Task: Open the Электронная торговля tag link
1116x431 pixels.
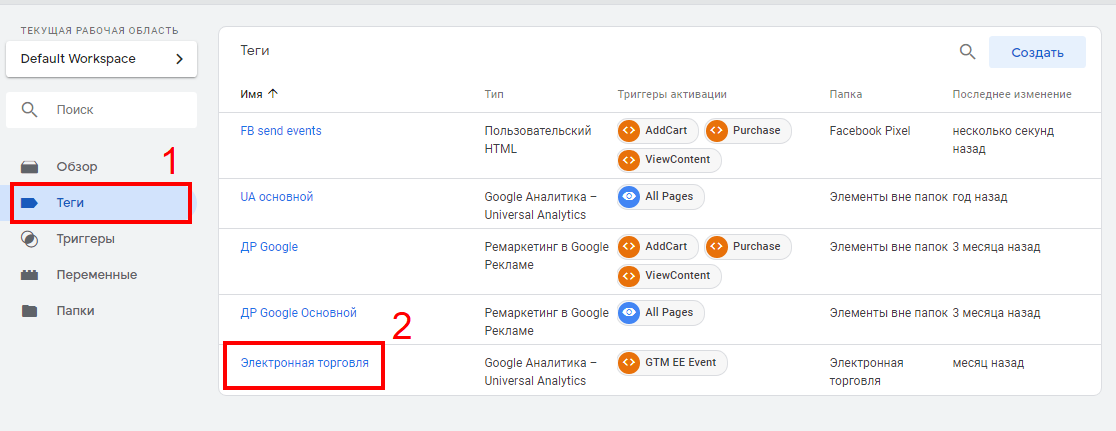Action: pyautogui.click(x=304, y=363)
